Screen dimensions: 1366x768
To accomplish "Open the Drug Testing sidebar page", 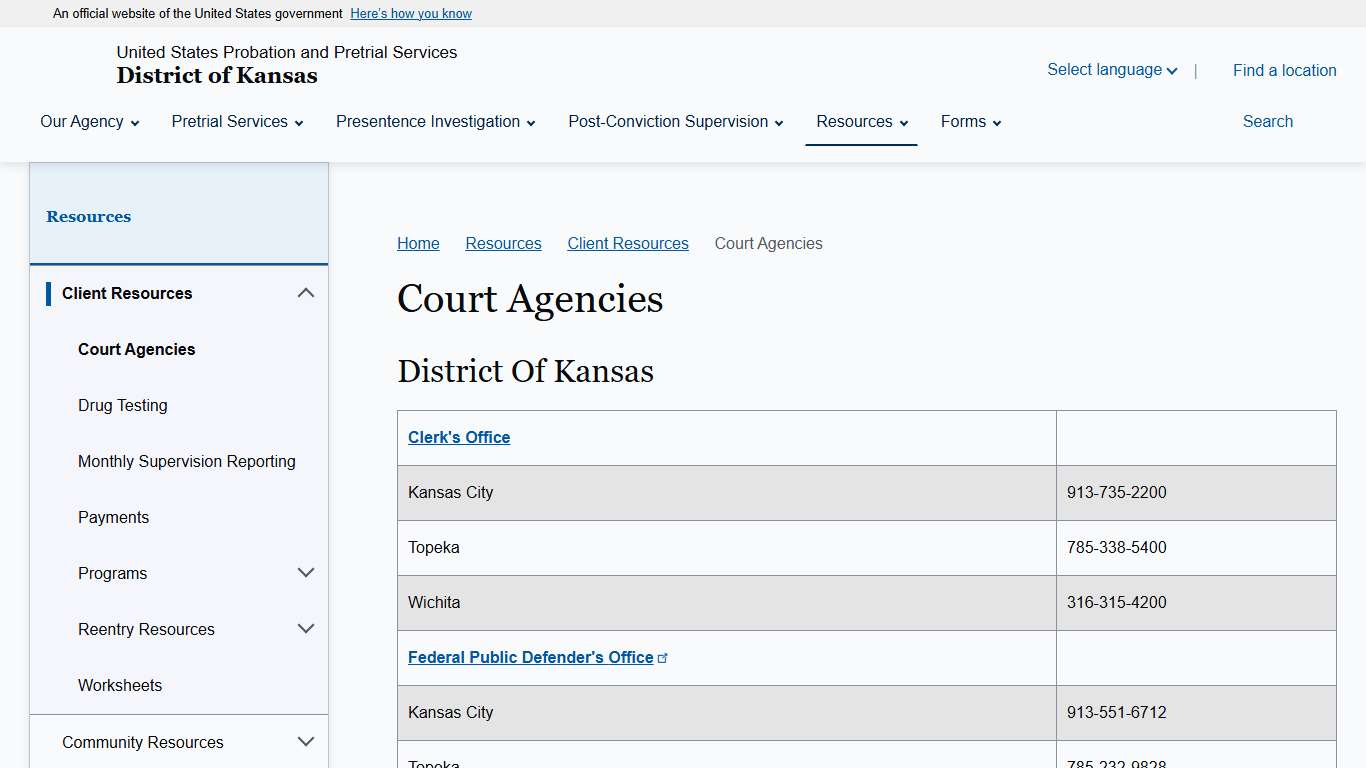I will click(x=122, y=405).
